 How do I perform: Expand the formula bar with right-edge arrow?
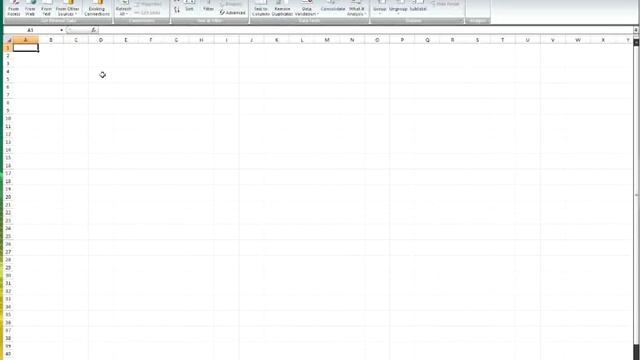pyautogui.click(x=636, y=30)
